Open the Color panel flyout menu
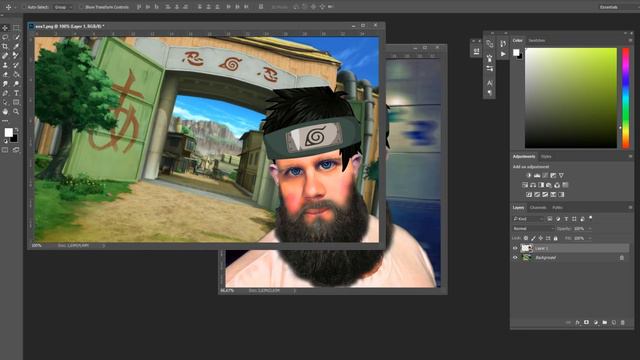640x360 pixels. pos(630,40)
